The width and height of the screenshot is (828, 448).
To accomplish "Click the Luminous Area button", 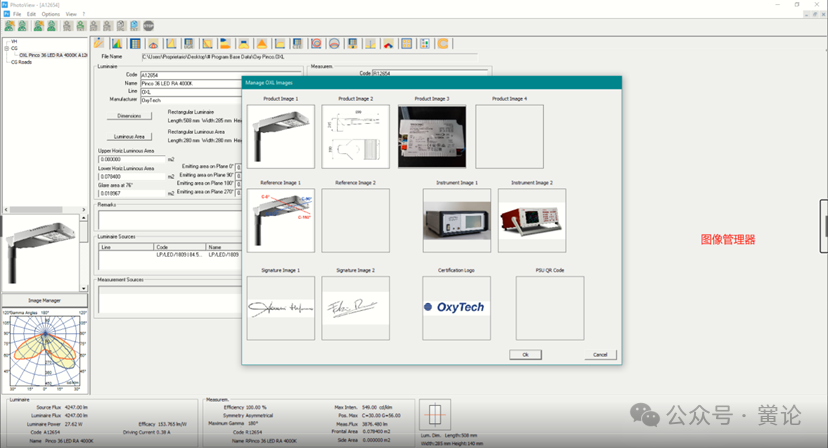I will 129,136.
